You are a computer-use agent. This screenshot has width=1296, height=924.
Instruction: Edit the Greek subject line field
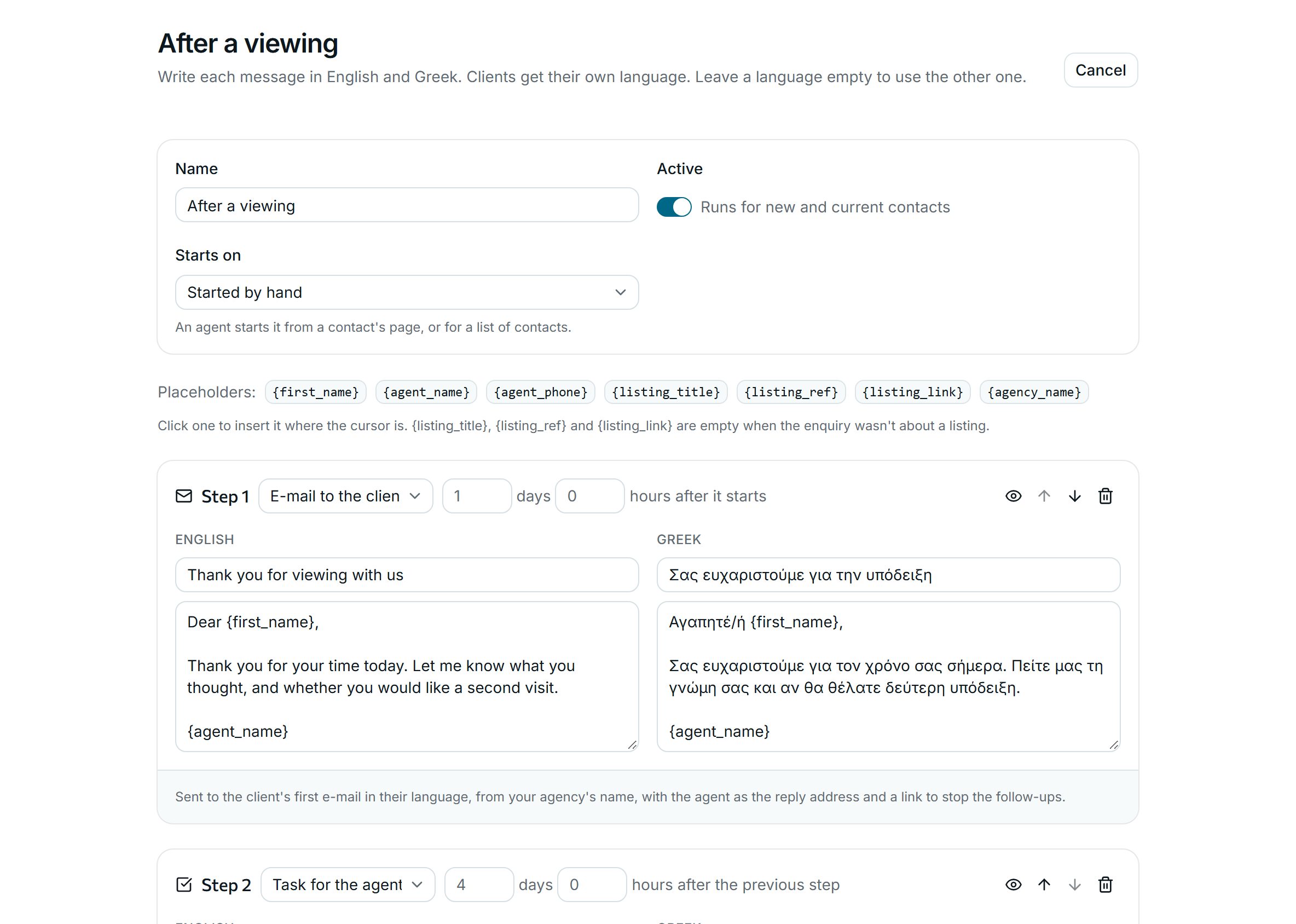(888, 575)
